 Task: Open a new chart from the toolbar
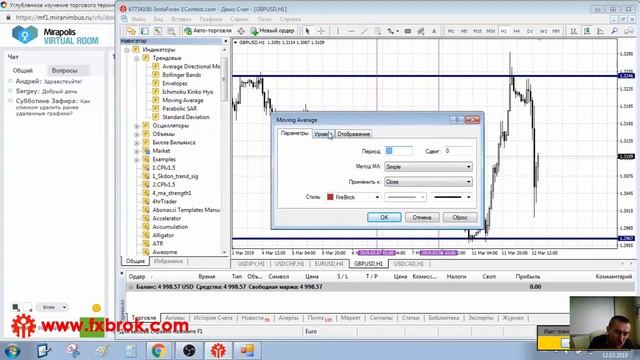click(x=131, y=31)
